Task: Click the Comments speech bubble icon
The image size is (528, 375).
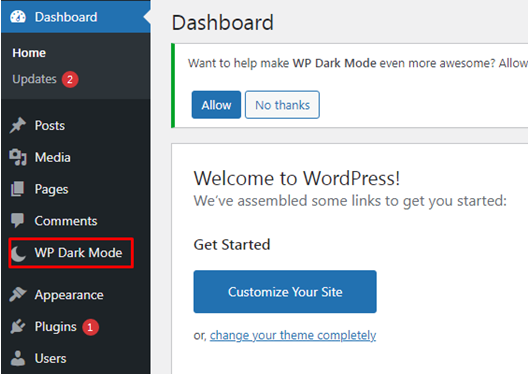Action: 18,220
